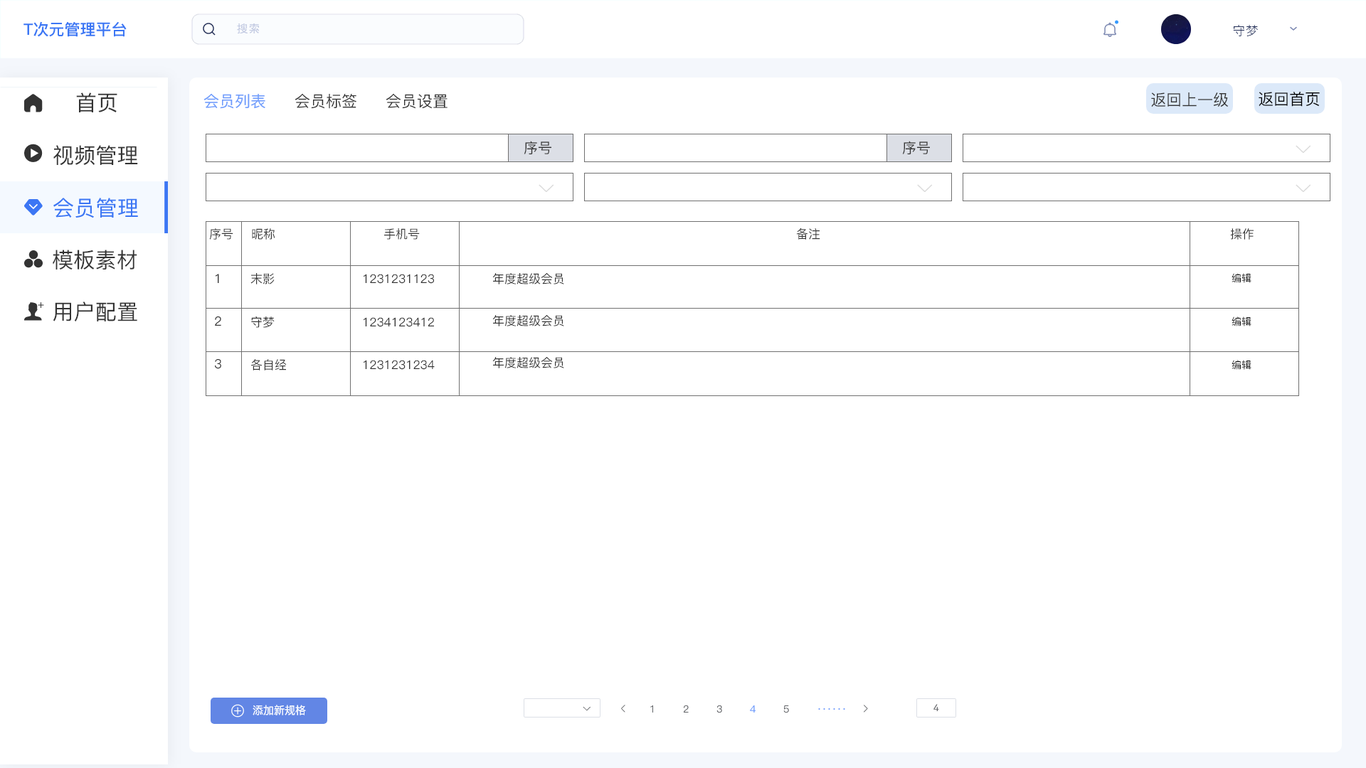
Task: Click 添加新规格 button
Action: pos(269,711)
